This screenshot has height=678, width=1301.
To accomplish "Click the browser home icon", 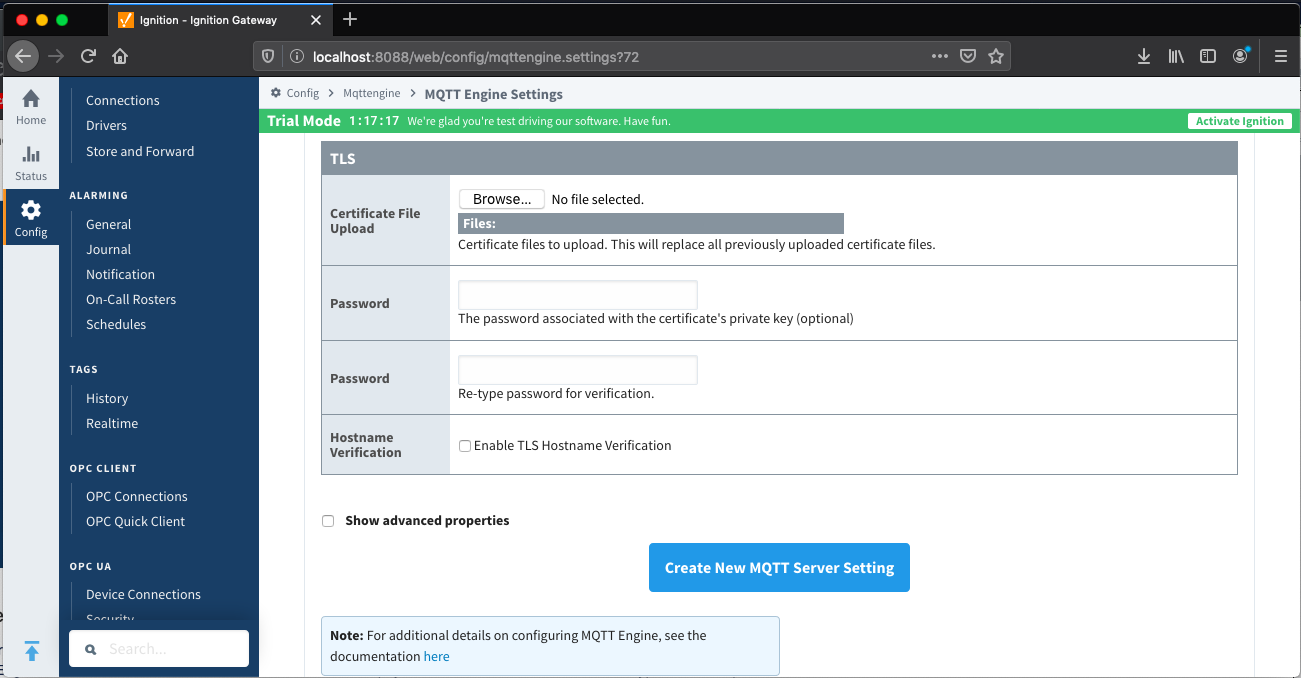I will pyautogui.click(x=119, y=57).
